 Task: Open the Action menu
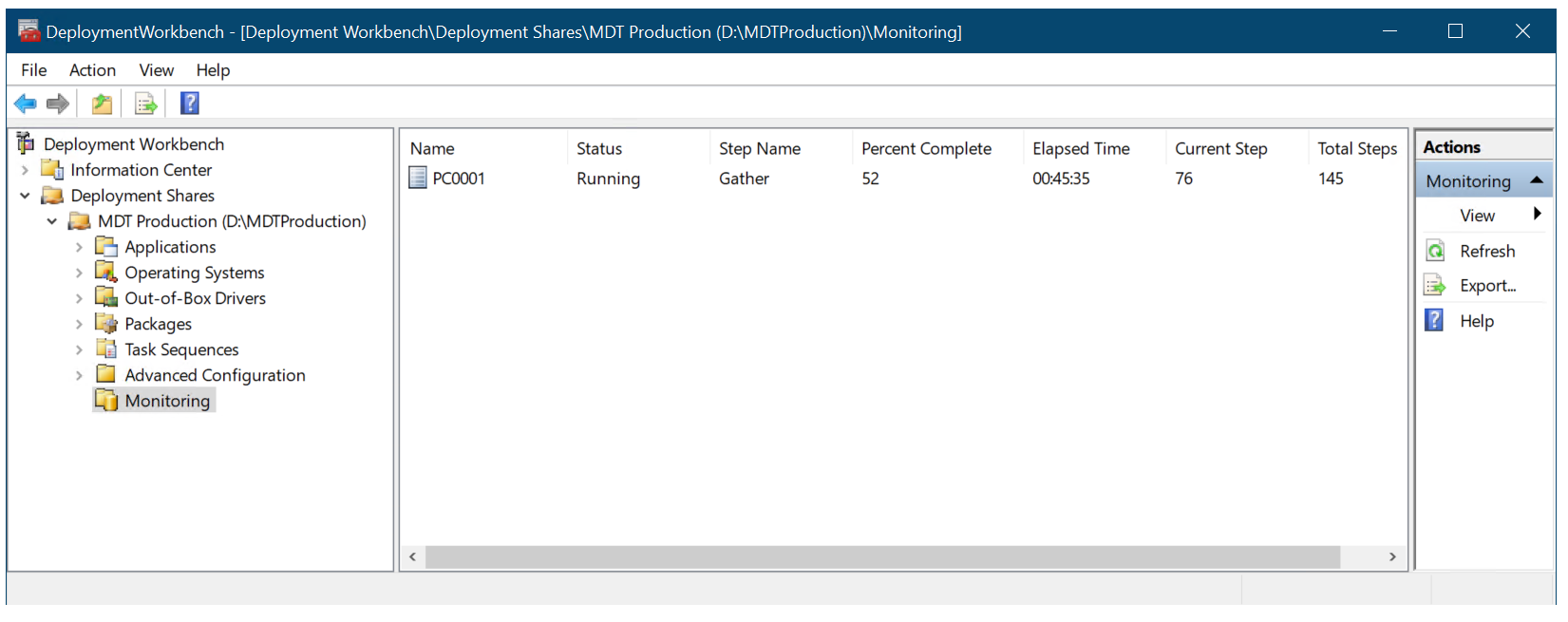pyautogui.click(x=92, y=70)
